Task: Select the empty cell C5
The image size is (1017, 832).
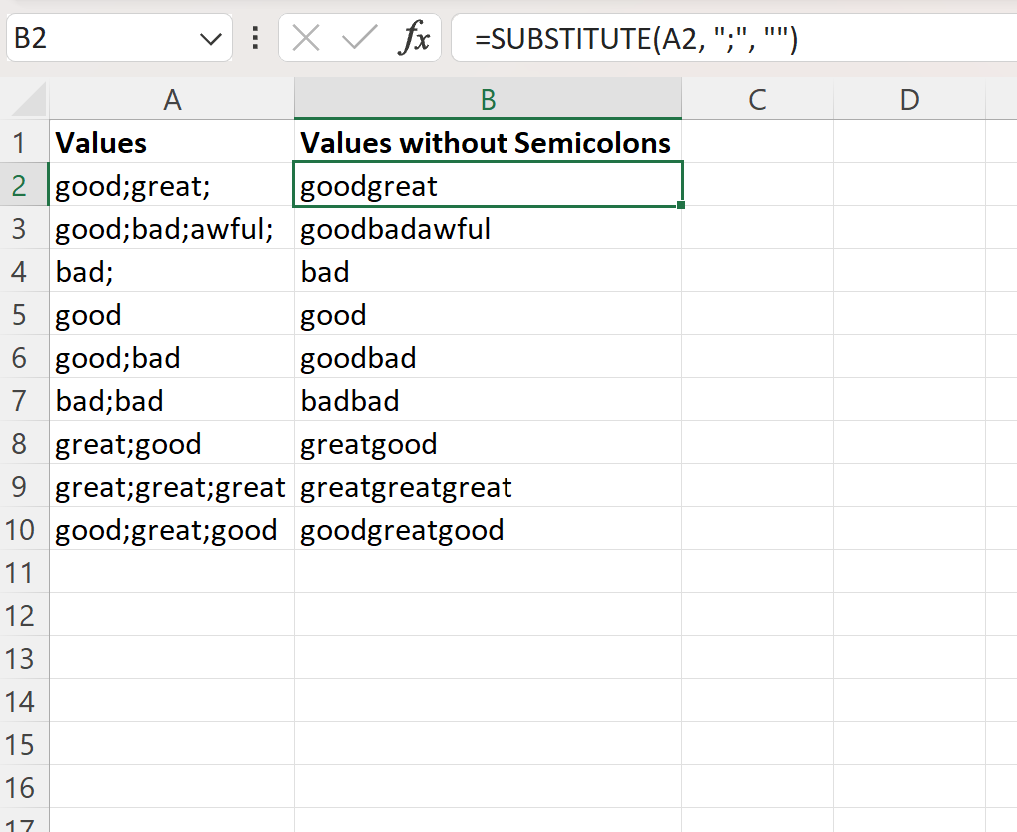Action: (757, 315)
